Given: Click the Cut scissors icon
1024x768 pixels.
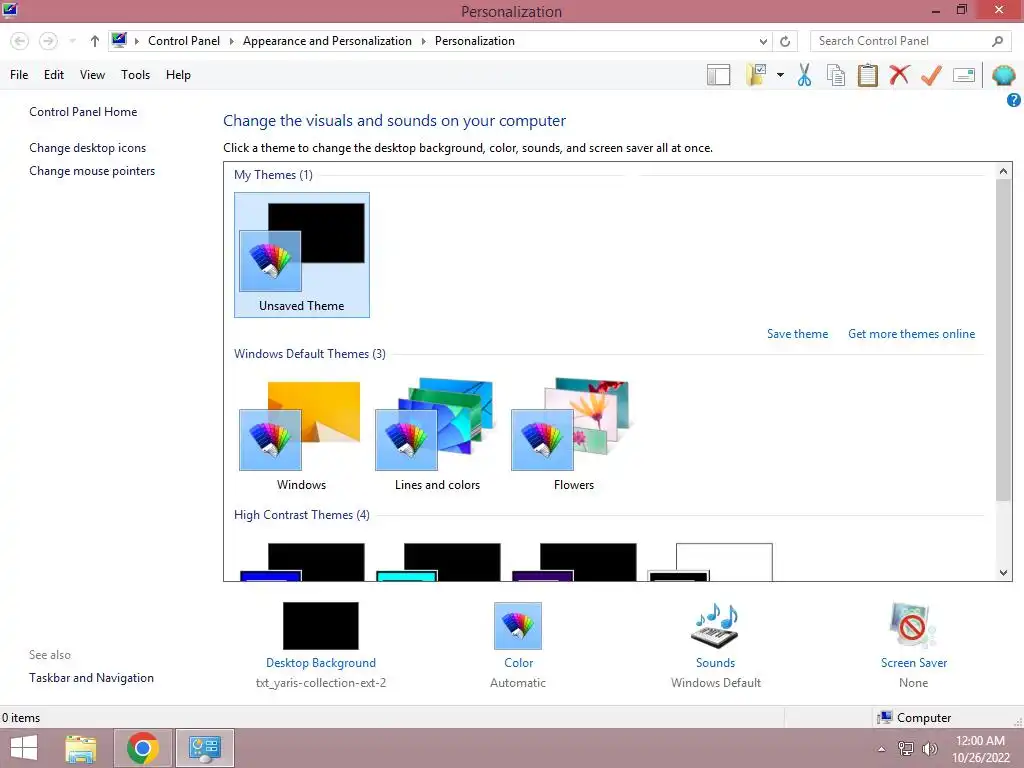Looking at the screenshot, I should tap(805, 74).
